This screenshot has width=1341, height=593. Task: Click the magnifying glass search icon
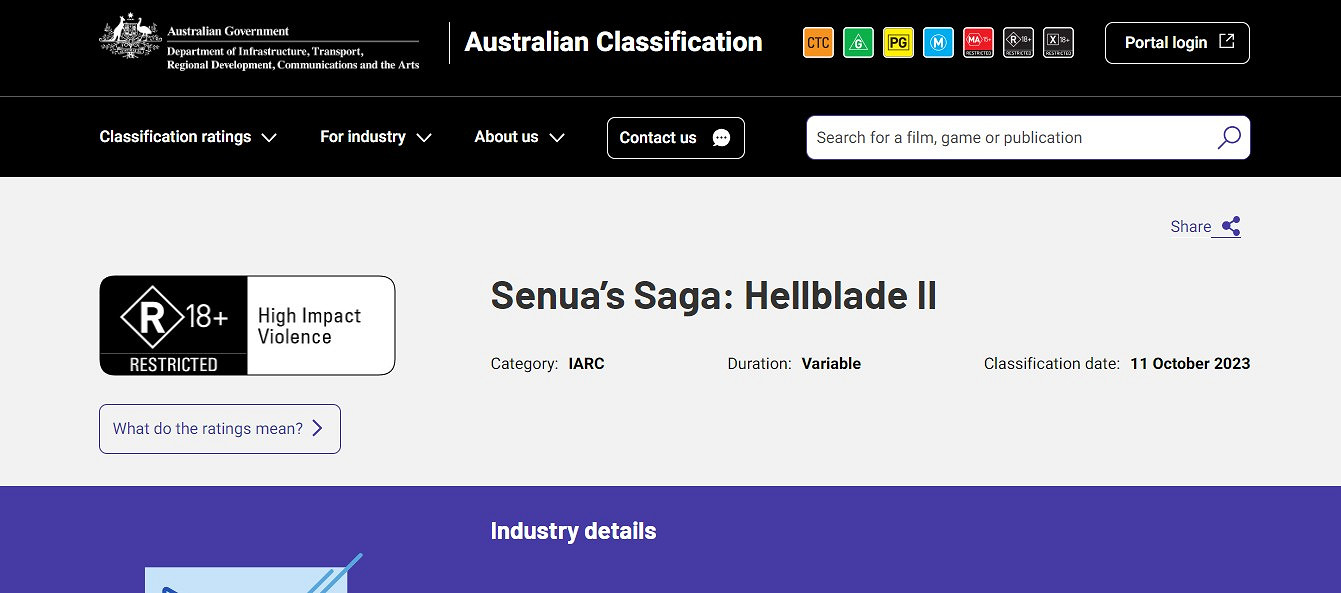[1229, 138]
